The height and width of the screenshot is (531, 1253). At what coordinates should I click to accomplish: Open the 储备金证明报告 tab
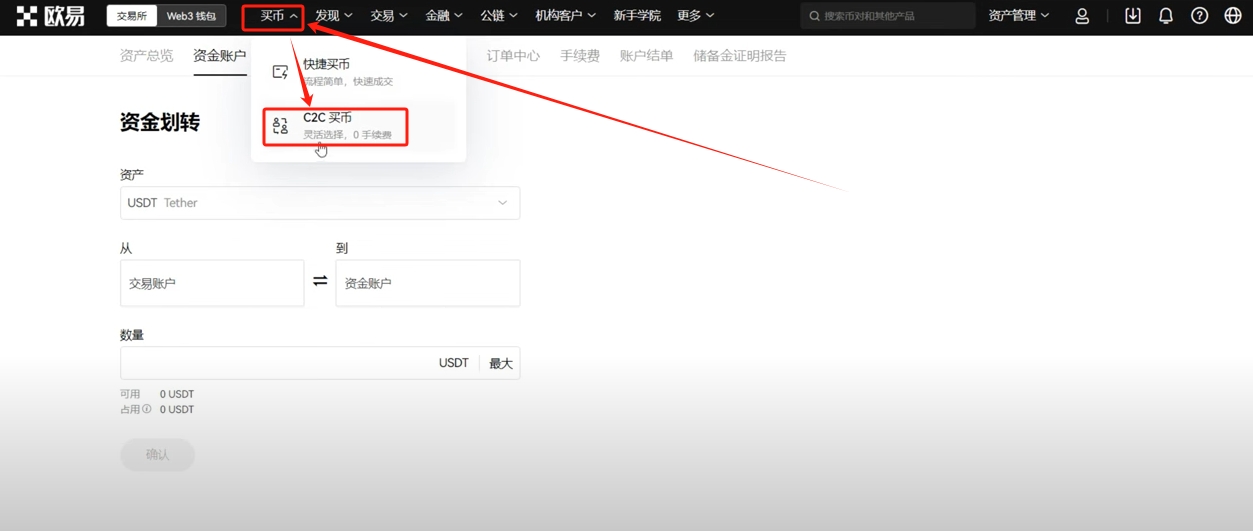point(740,56)
